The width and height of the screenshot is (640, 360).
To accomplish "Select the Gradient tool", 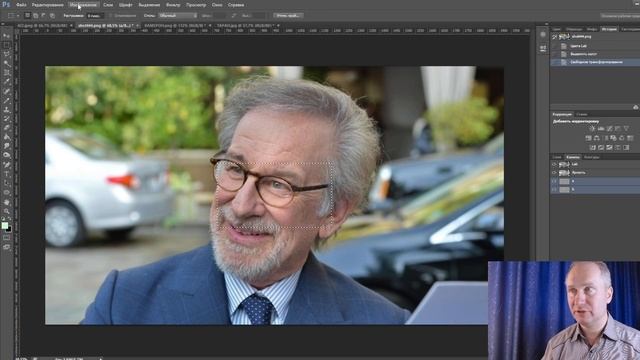I will [7, 137].
